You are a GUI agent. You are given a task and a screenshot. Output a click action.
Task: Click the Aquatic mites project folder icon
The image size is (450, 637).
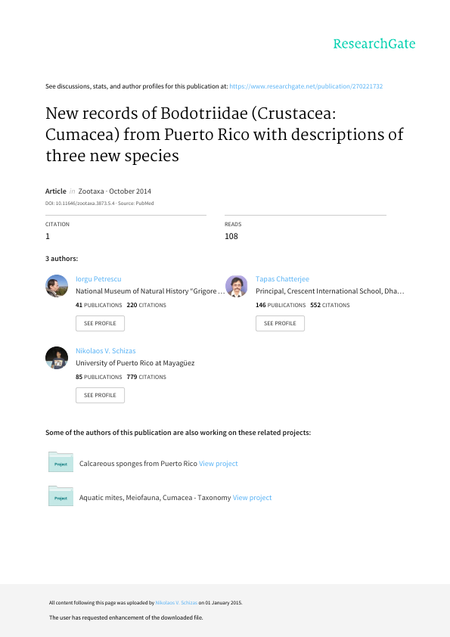[x=61, y=496]
